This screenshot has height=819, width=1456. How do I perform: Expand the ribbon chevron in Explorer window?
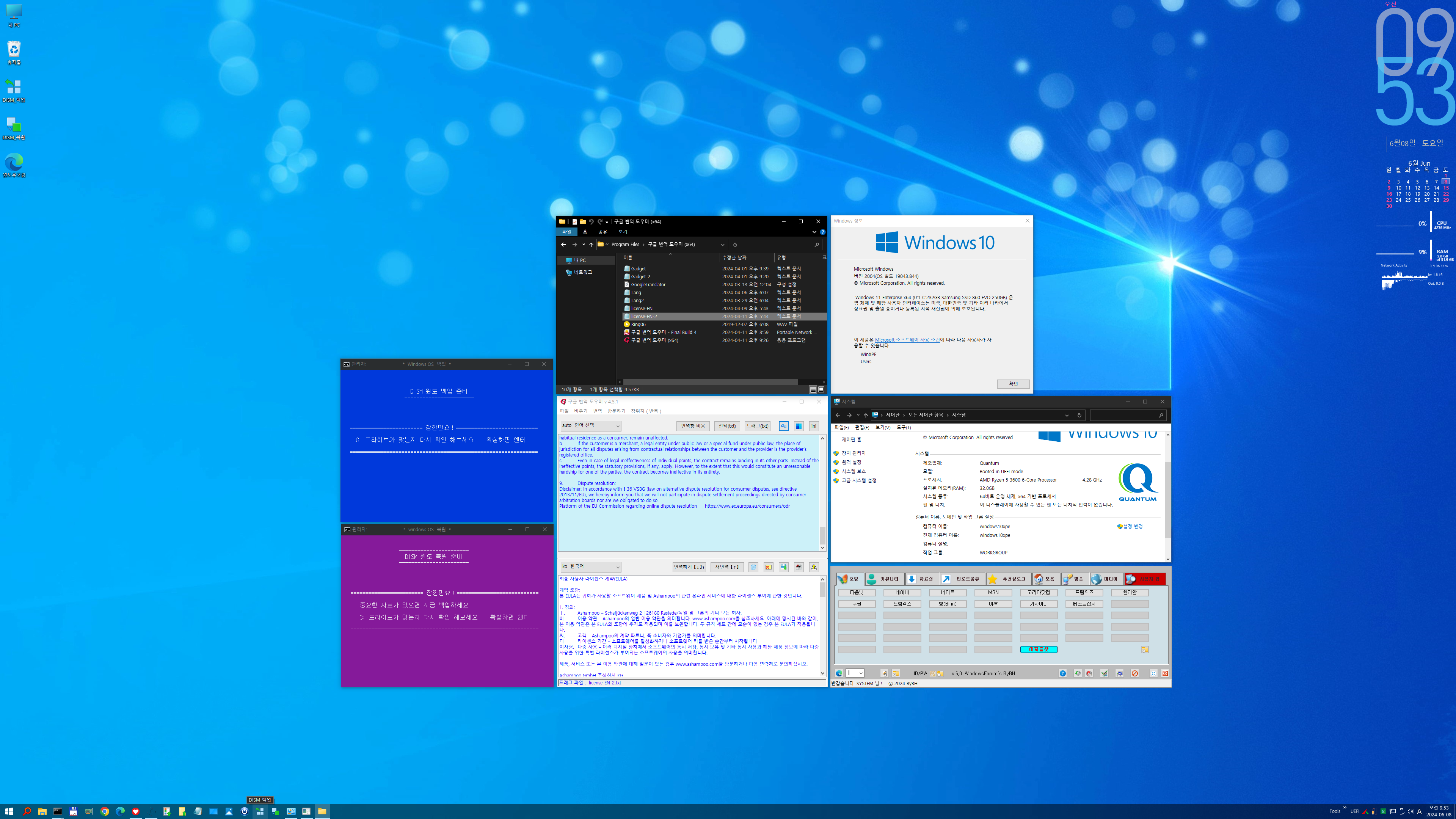pos(814,232)
